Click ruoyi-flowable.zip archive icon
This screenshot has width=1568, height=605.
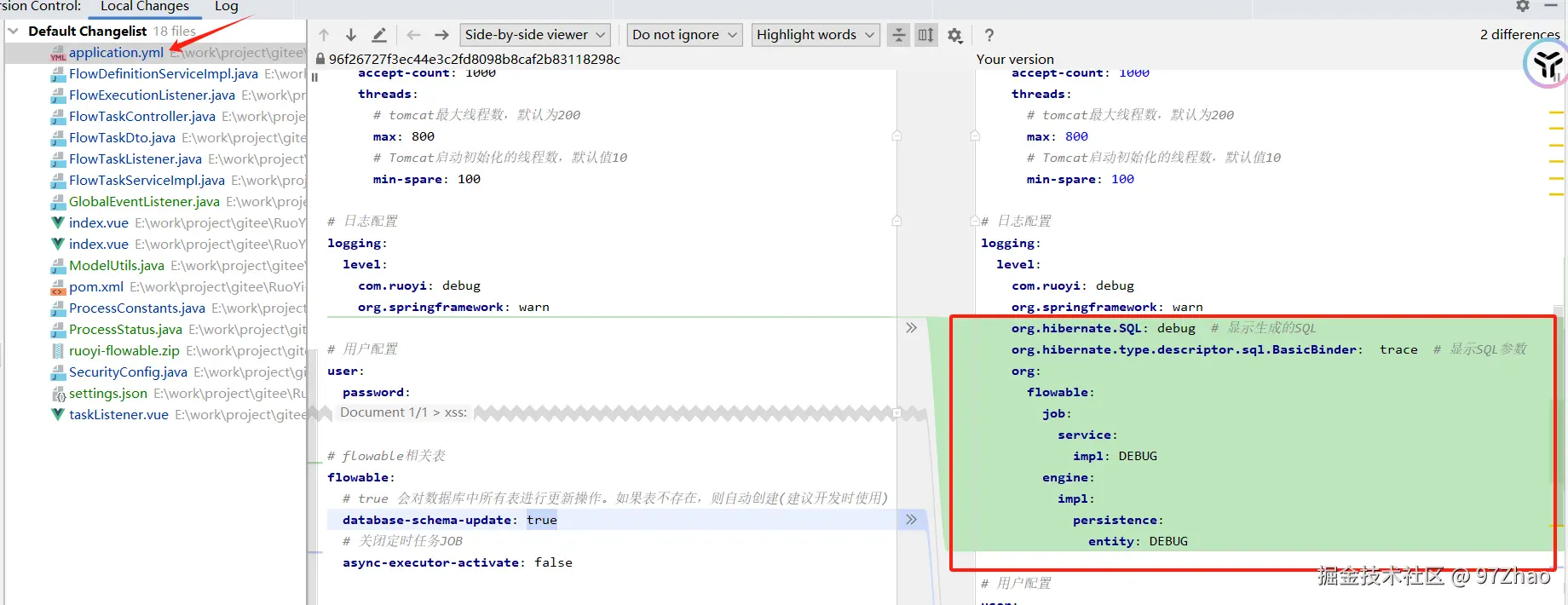pos(58,351)
